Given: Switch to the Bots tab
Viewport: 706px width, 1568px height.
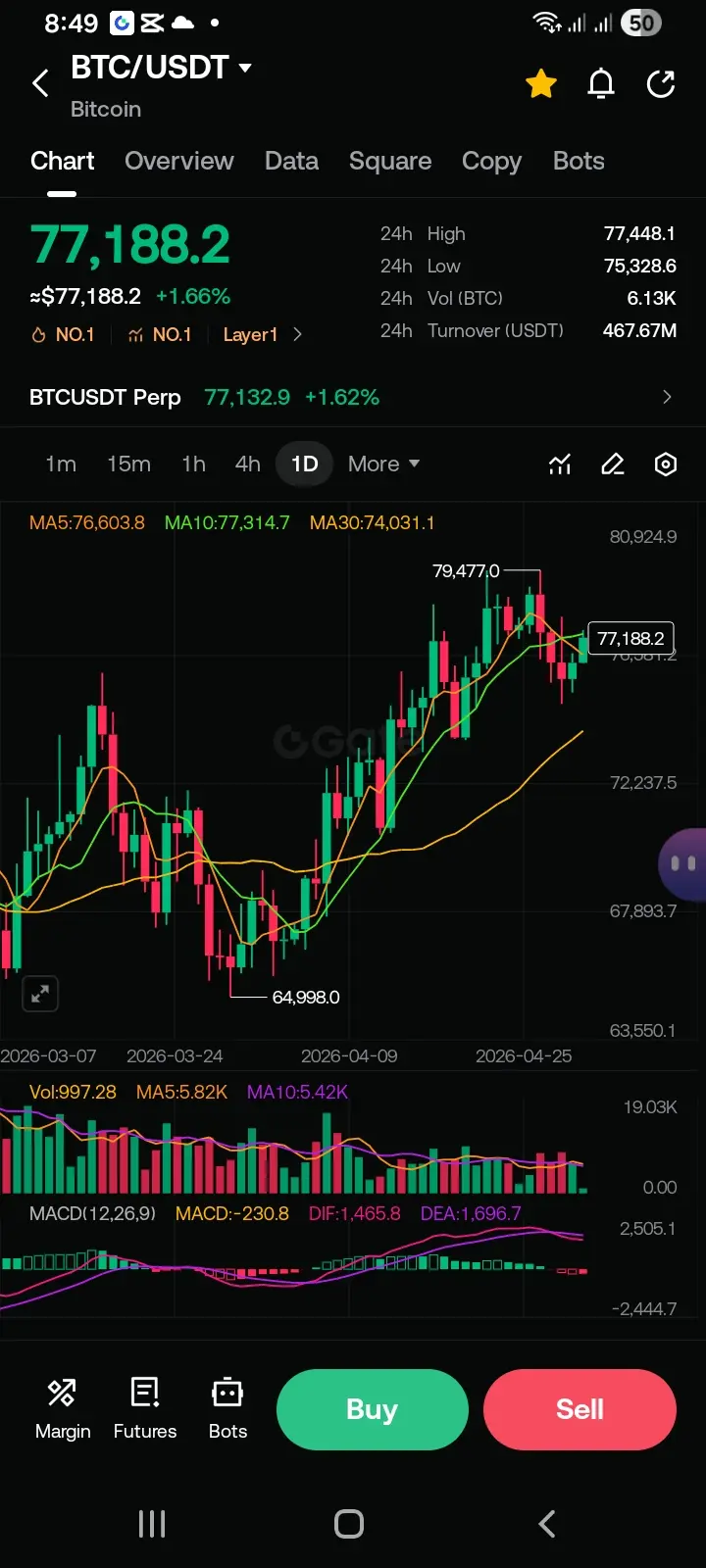Looking at the screenshot, I should [579, 161].
